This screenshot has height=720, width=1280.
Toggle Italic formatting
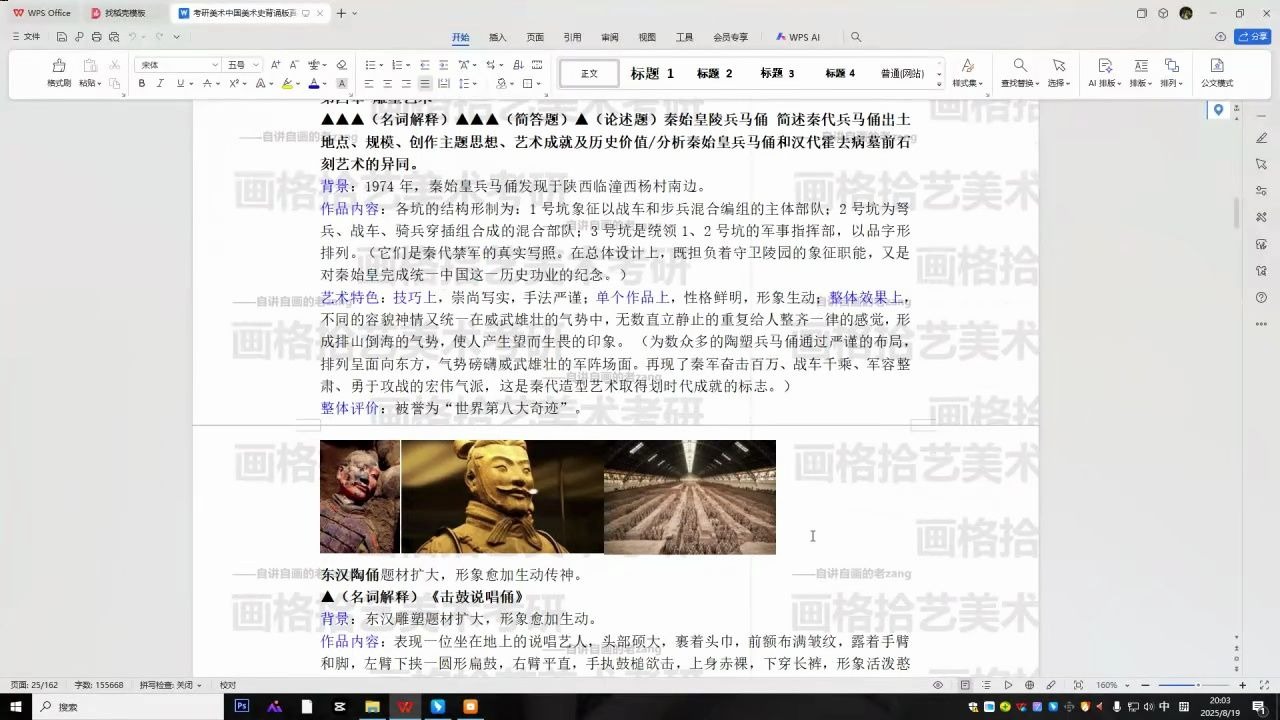(x=161, y=84)
